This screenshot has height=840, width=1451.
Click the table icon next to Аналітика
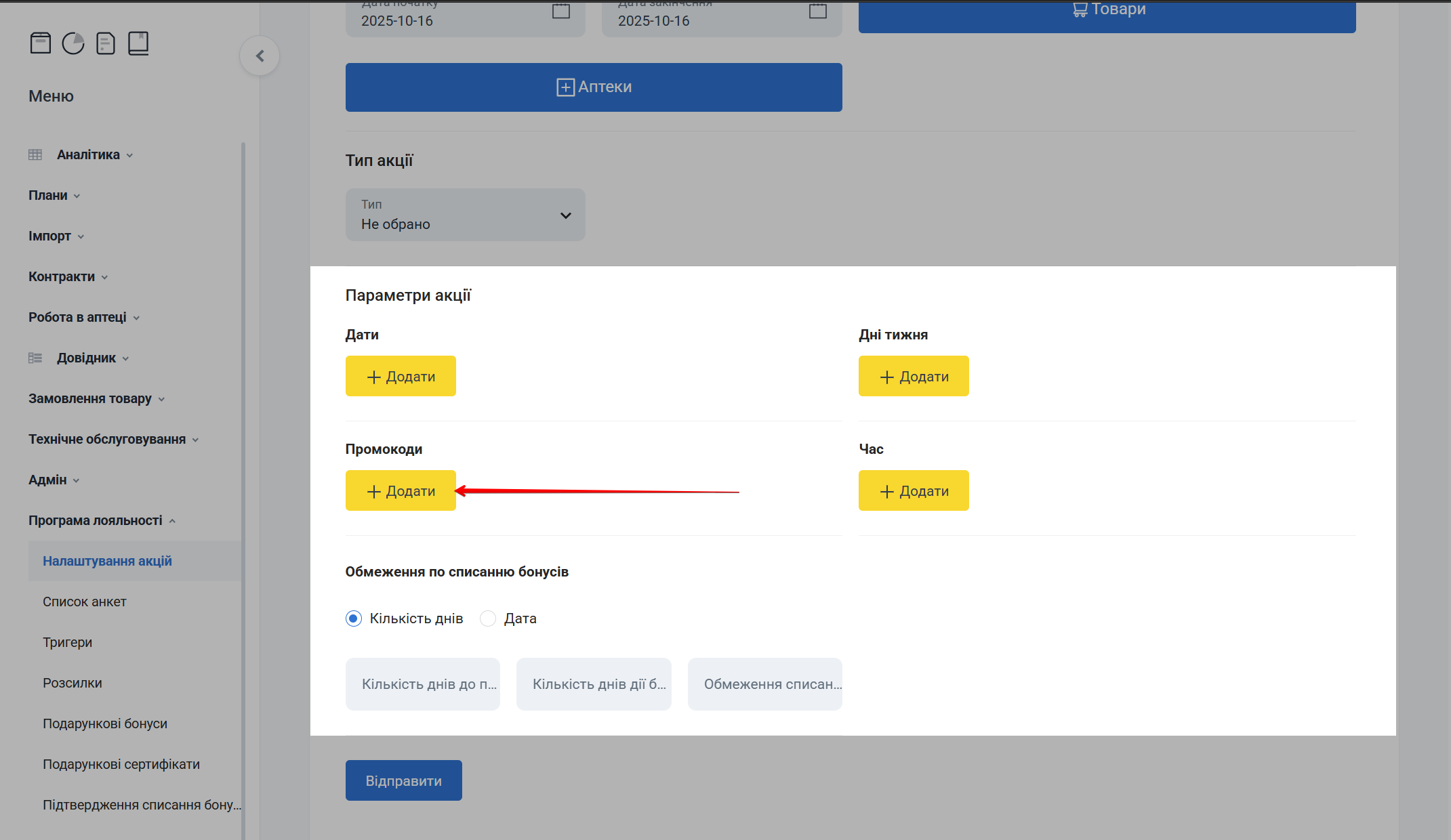pyautogui.click(x=35, y=154)
